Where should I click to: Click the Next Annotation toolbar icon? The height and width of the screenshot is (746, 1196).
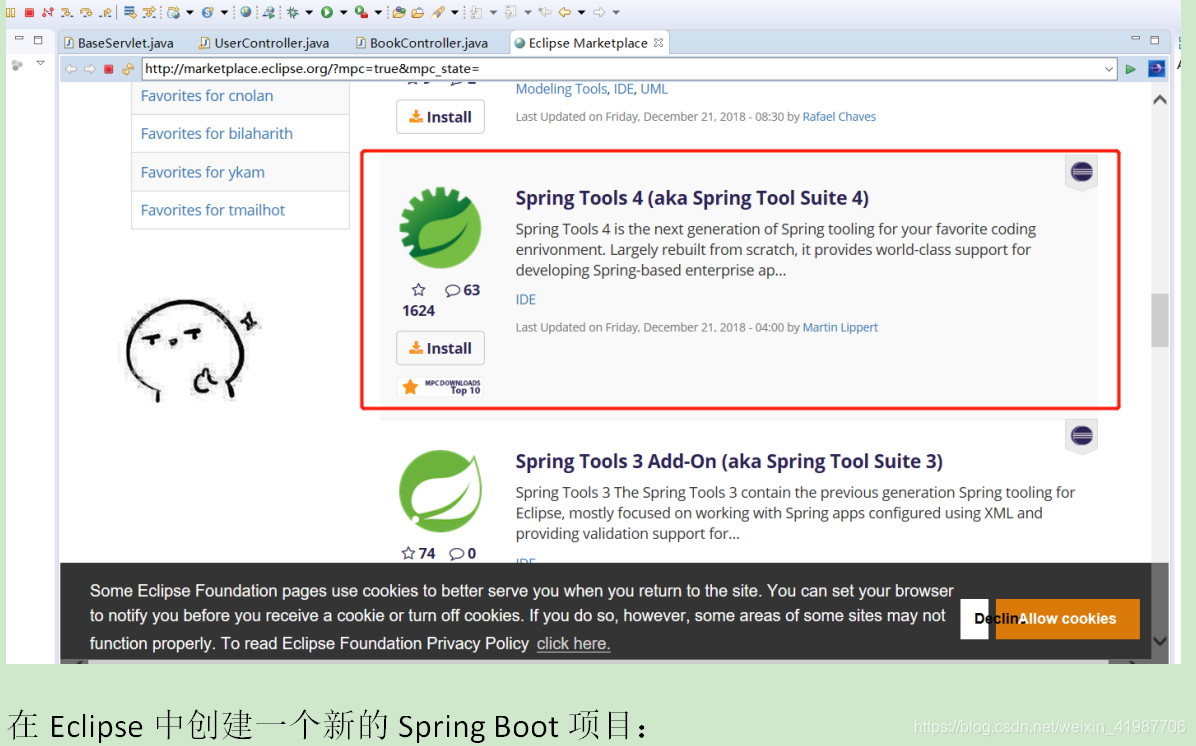[475, 12]
